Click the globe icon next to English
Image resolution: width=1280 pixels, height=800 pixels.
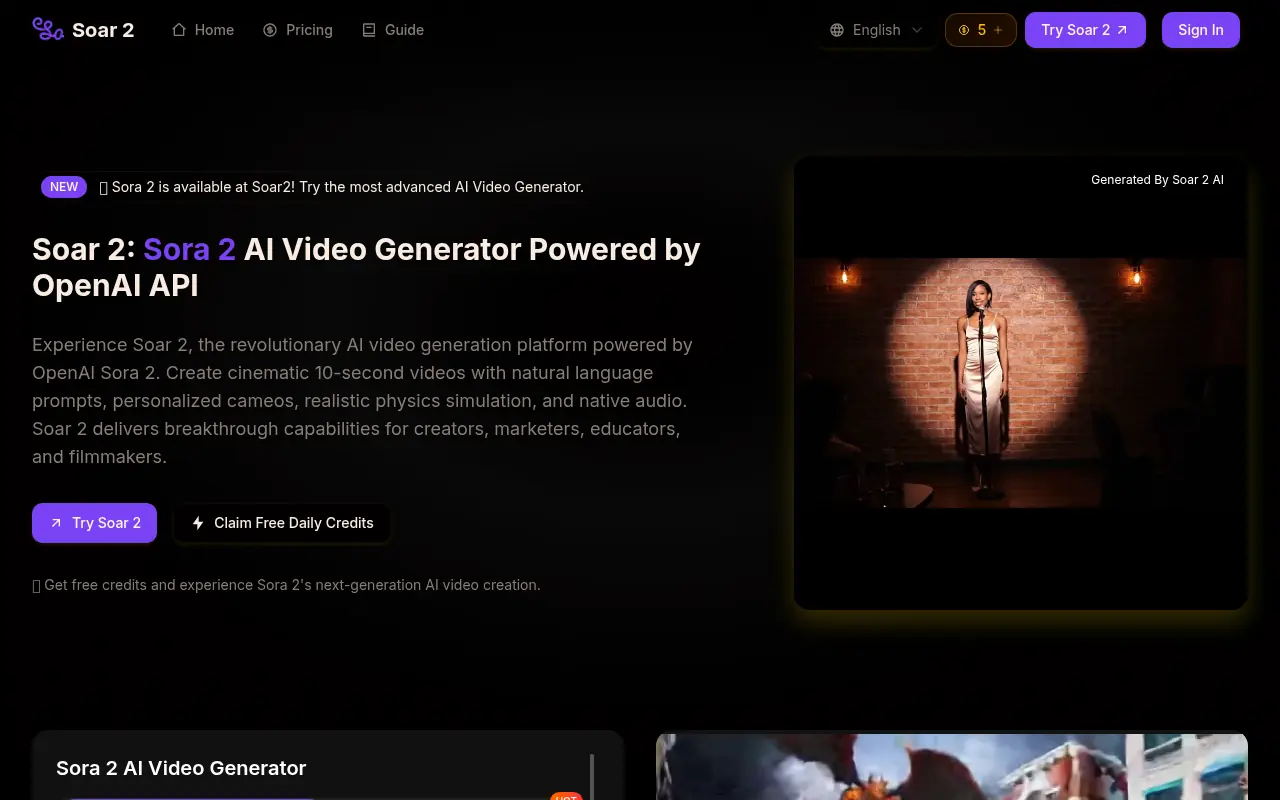tap(836, 30)
